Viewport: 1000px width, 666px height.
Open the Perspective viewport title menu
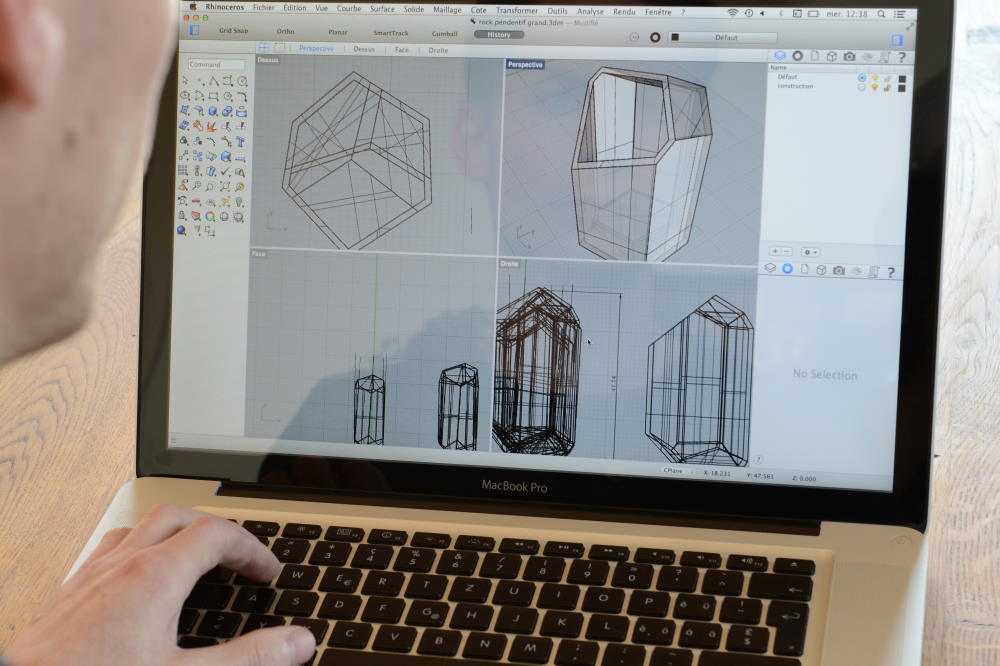525,64
